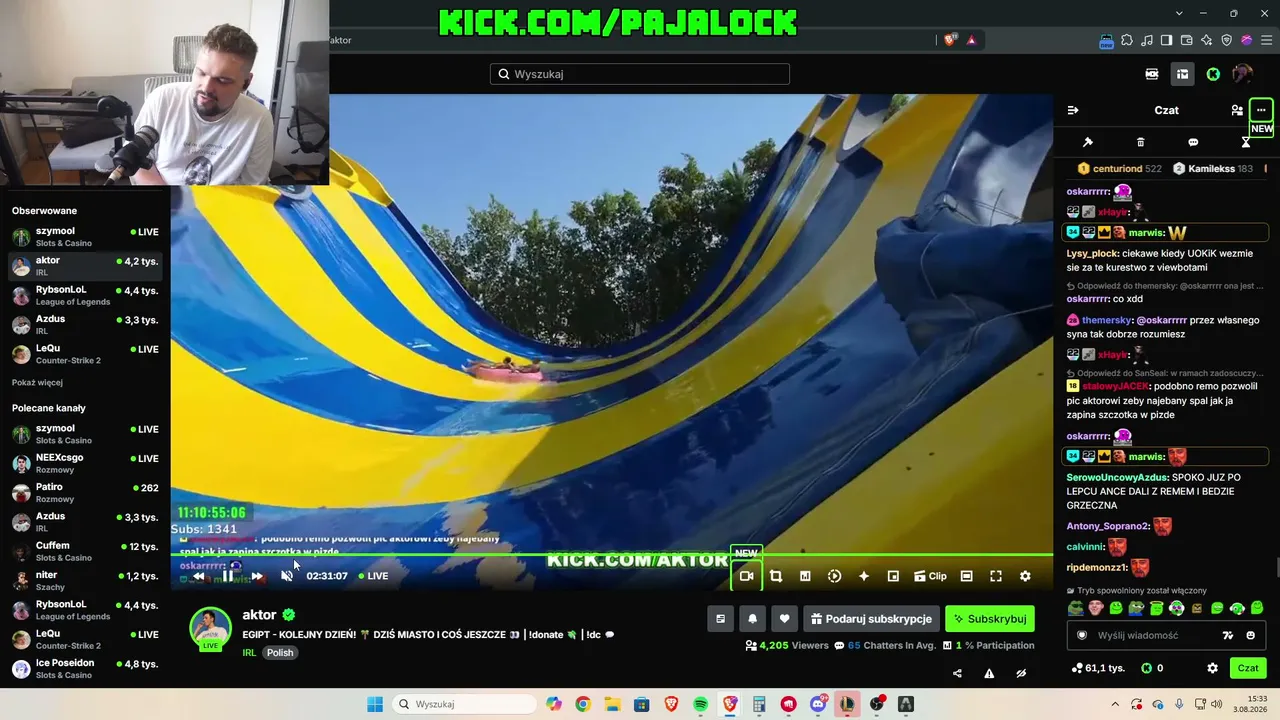Open stream stats chart icon in player

coord(805,576)
